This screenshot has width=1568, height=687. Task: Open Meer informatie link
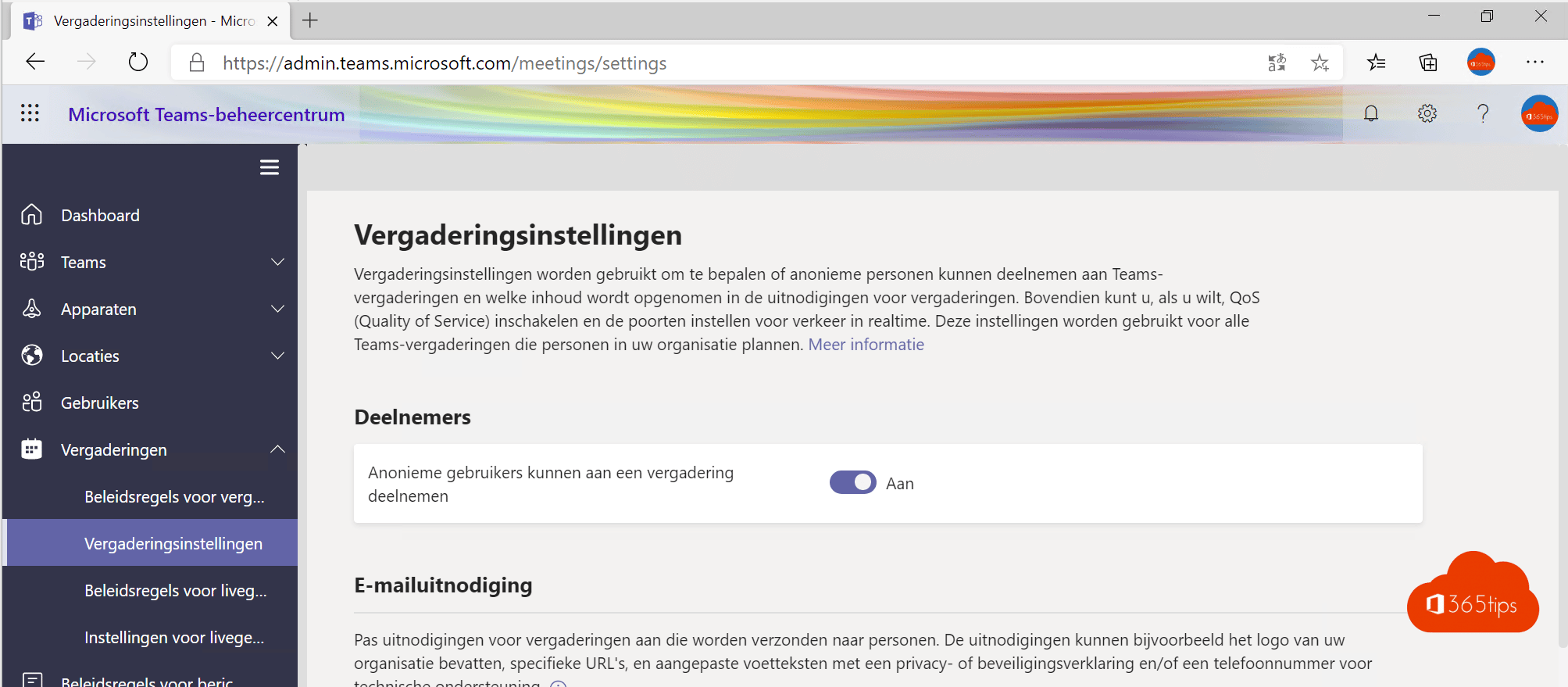click(x=866, y=345)
